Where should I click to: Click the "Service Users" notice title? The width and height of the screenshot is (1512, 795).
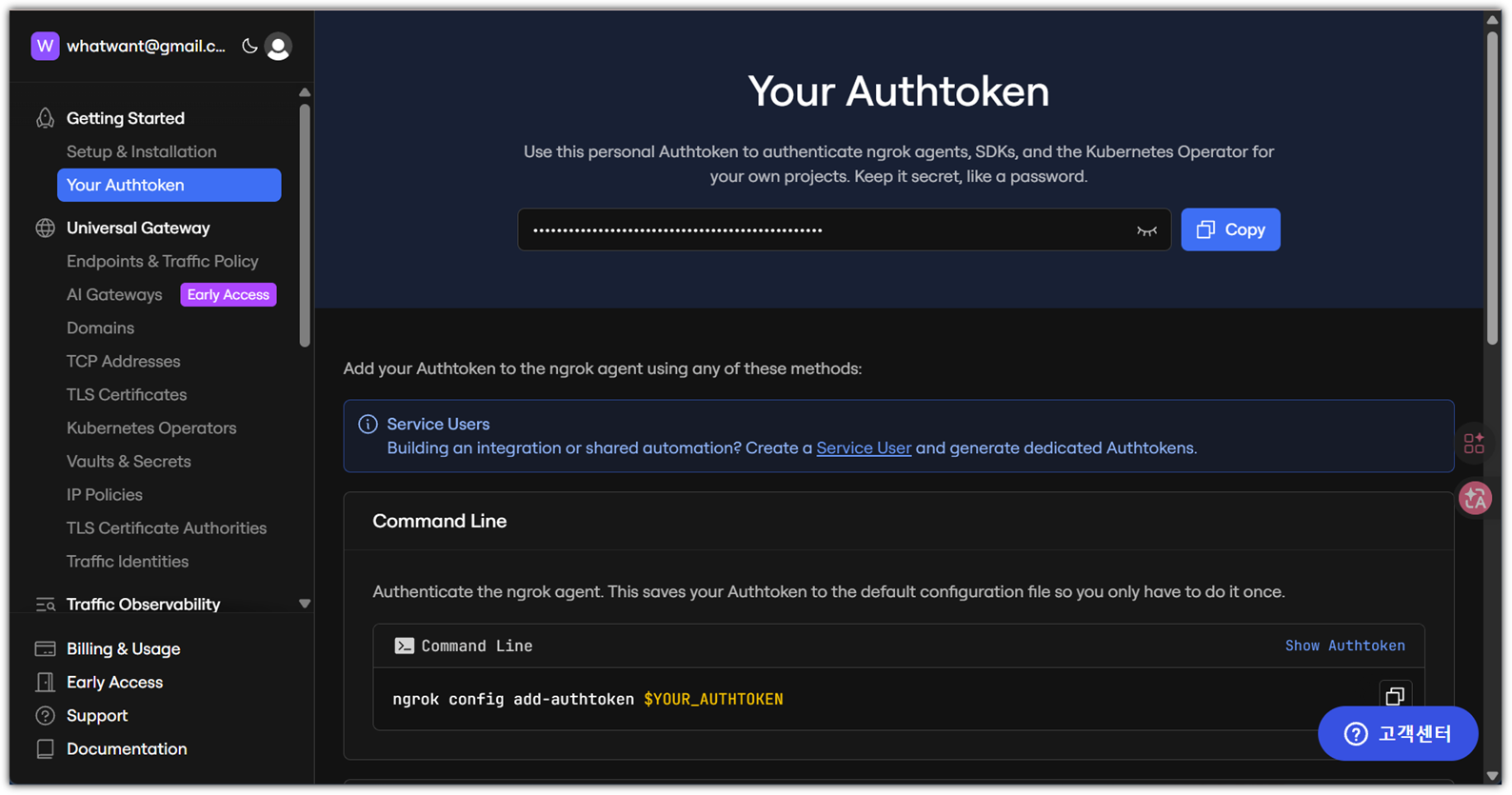coord(438,424)
